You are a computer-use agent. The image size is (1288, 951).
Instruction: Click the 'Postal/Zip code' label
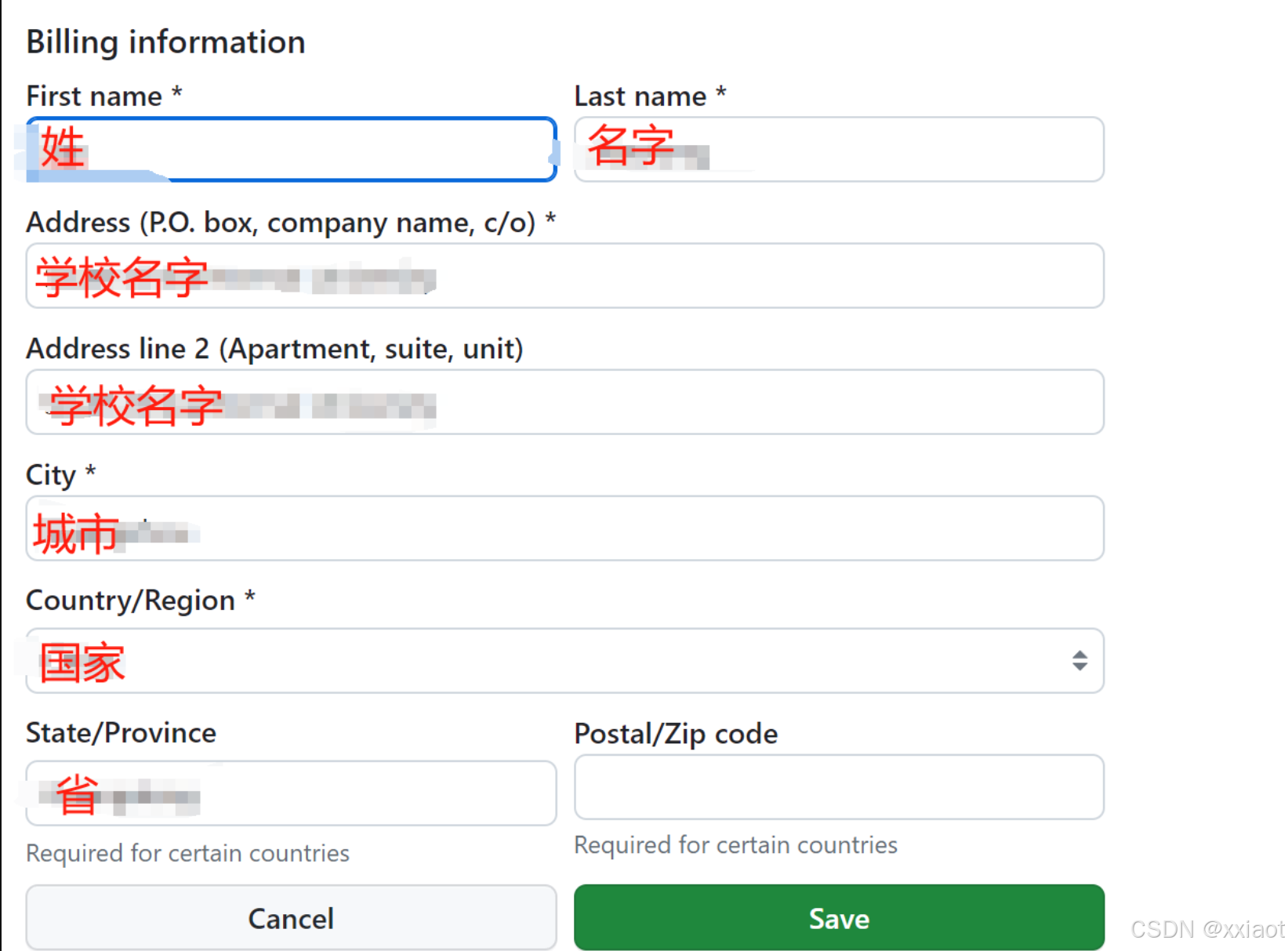[676, 734]
